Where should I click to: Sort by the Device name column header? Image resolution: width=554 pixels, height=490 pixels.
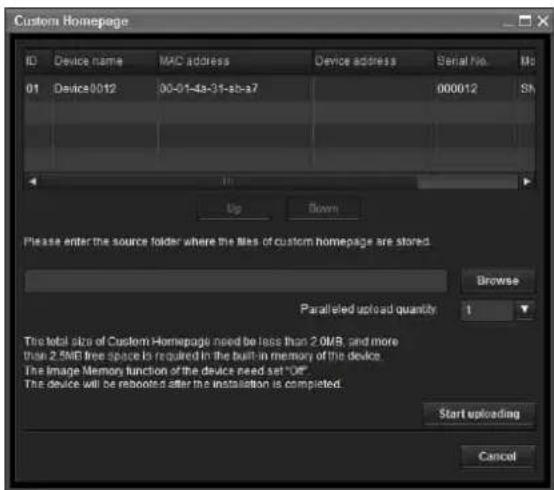click(104, 61)
